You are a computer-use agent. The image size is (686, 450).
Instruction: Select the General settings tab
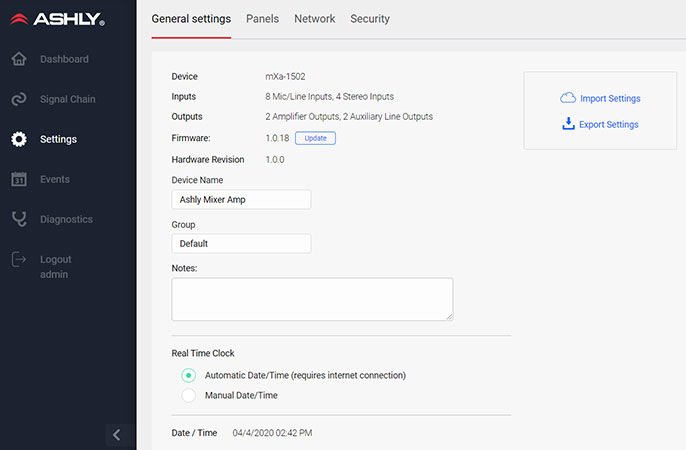click(191, 19)
